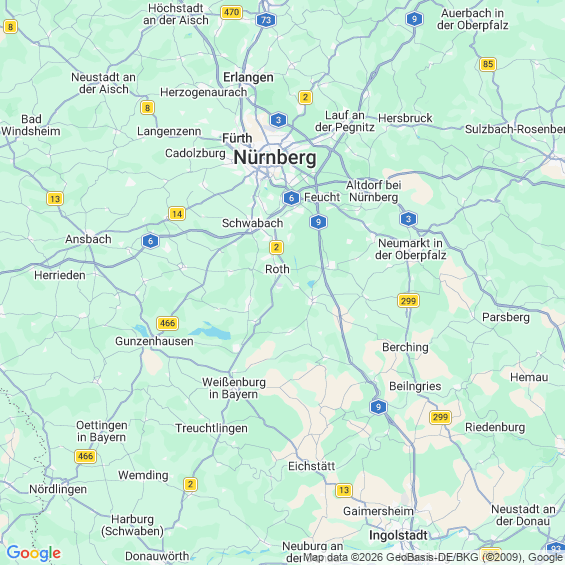The height and width of the screenshot is (565, 565).
Task: Click the Gunzenhausen town label
Action: (x=154, y=341)
